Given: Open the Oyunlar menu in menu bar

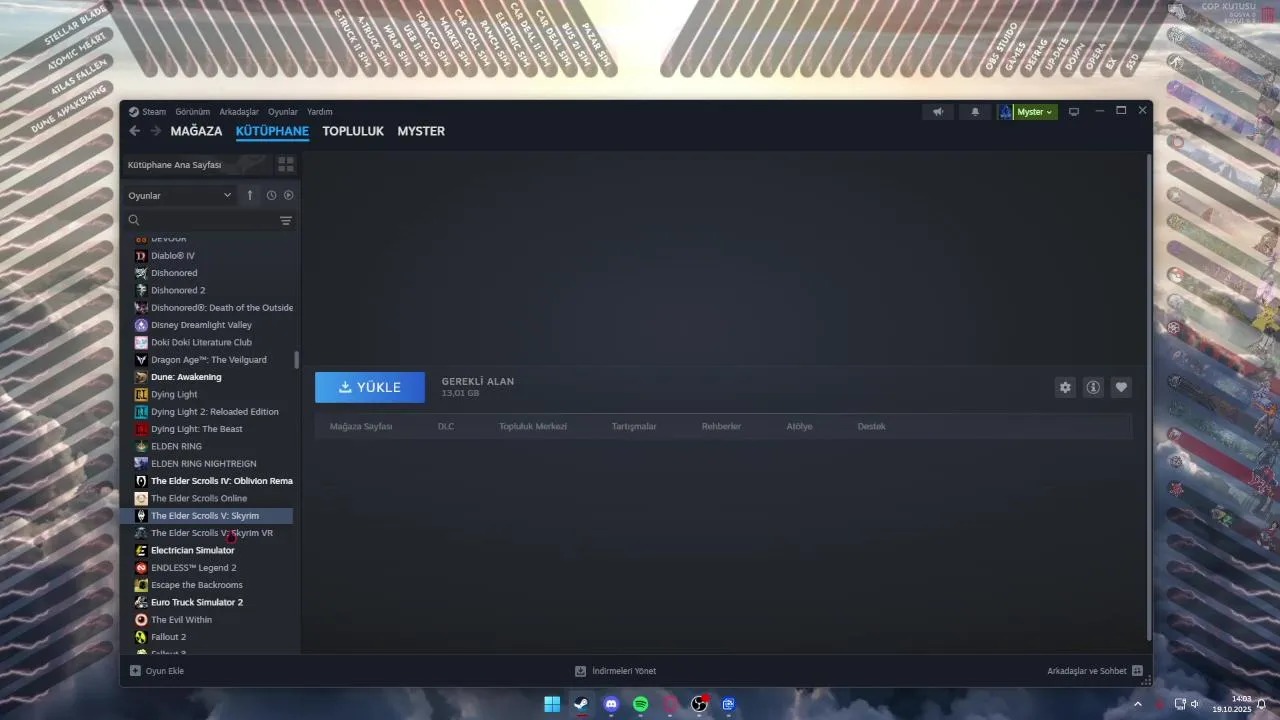Looking at the screenshot, I should pos(283,112).
